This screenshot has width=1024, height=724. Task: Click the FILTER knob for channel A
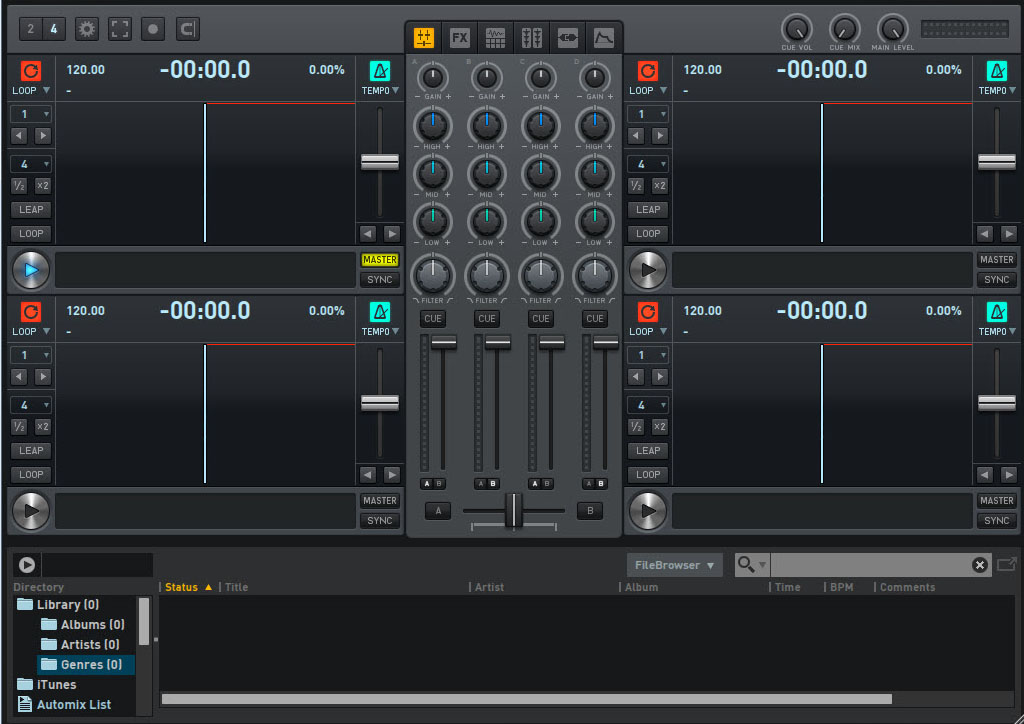point(432,275)
